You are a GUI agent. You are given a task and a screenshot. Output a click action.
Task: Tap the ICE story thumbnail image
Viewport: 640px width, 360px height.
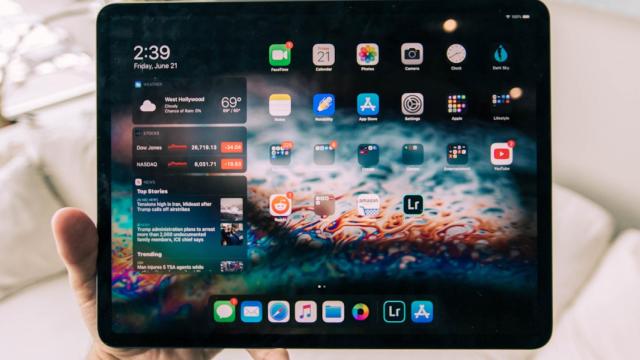231,234
